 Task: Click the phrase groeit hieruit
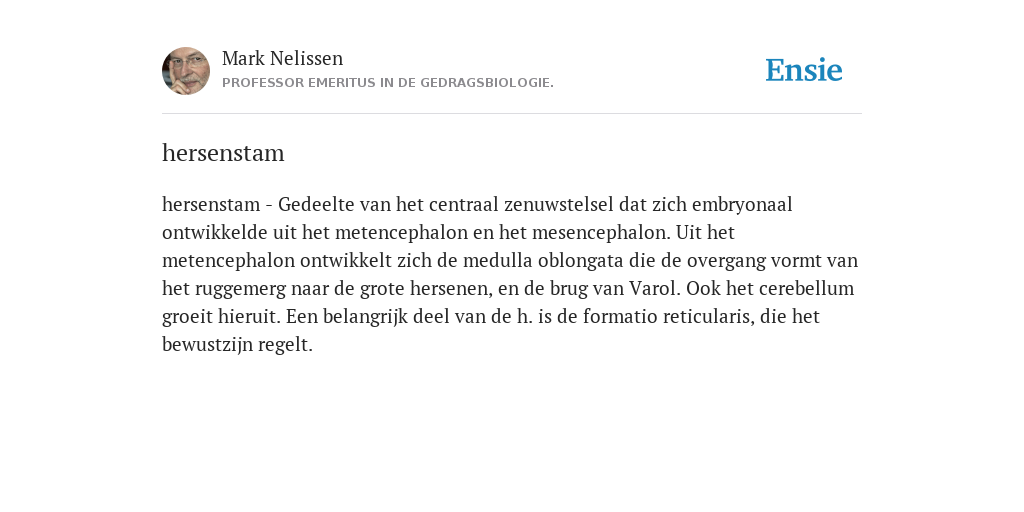(221, 317)
